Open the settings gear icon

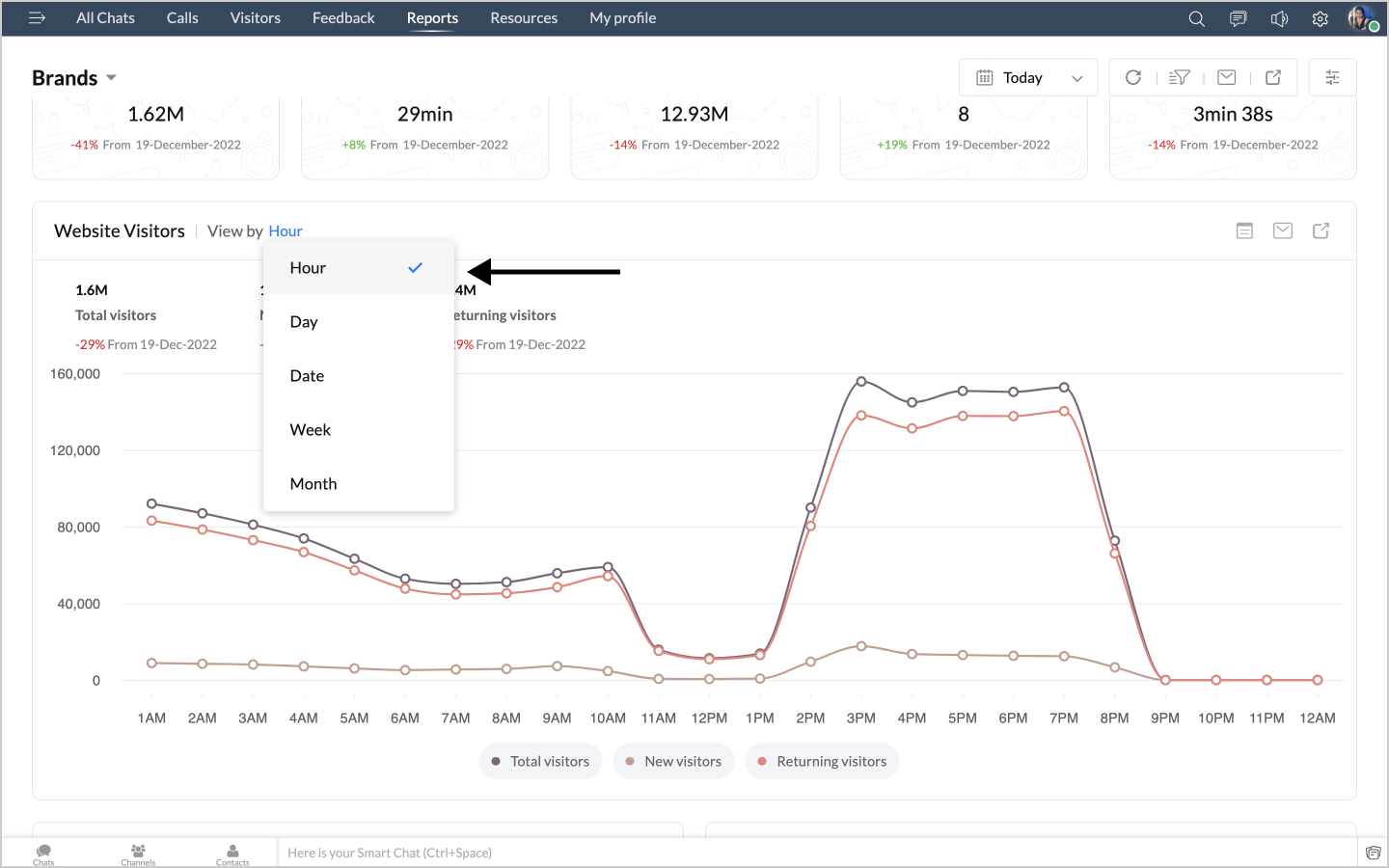(x=1321, y=18)
